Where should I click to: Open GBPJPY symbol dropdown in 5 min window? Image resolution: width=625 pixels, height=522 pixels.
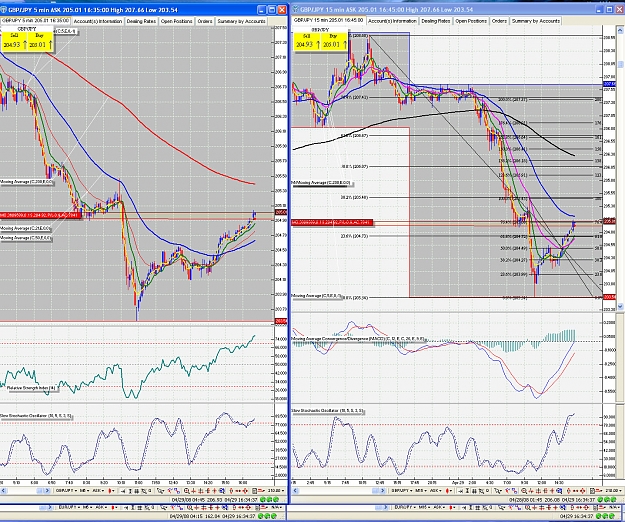click(x=66, y=491)
